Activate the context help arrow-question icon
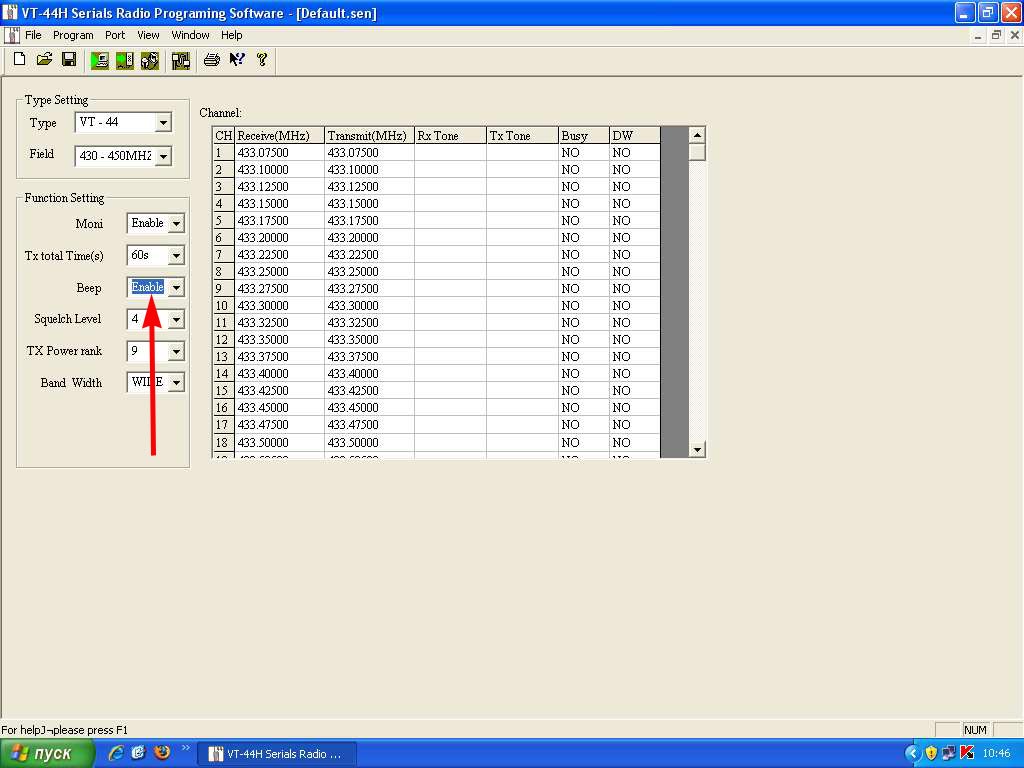Viewport: 1024px width, 768px height. (x=236, y=60)
